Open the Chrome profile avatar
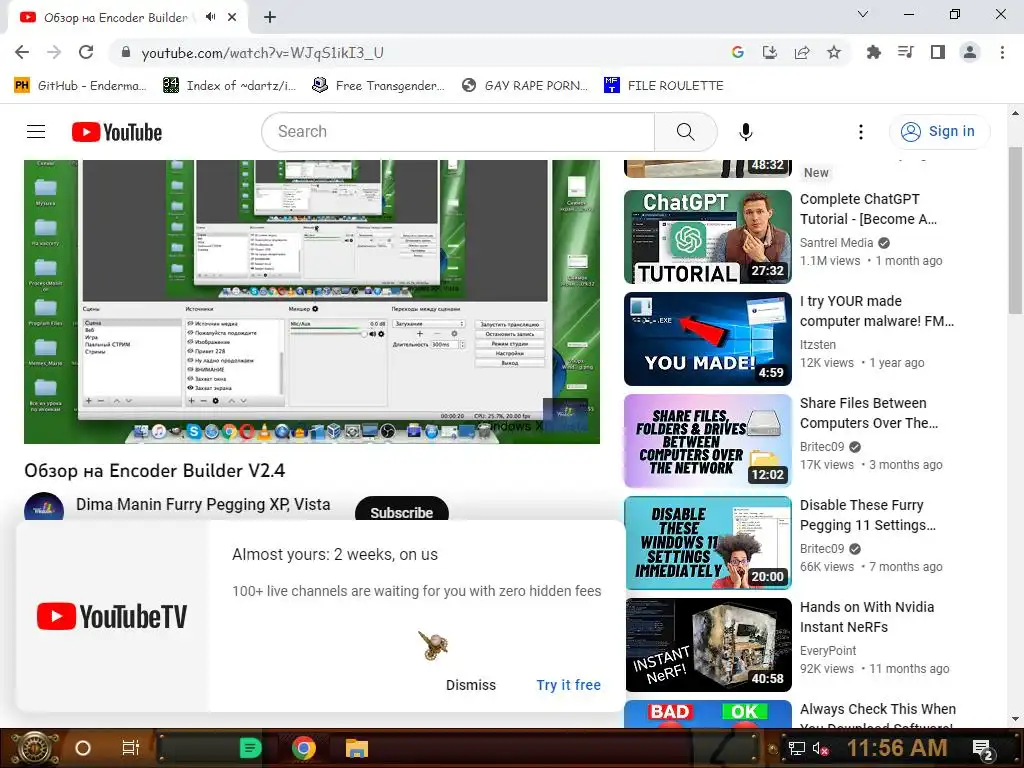This screenshot has height=768, width=1024. (970, 52)
